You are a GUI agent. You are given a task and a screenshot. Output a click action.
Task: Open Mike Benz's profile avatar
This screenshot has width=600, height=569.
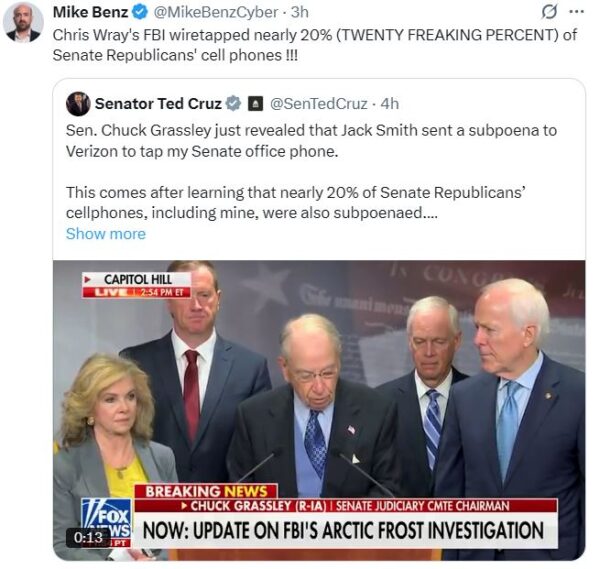pyautogui.click(x=23, y=23)
